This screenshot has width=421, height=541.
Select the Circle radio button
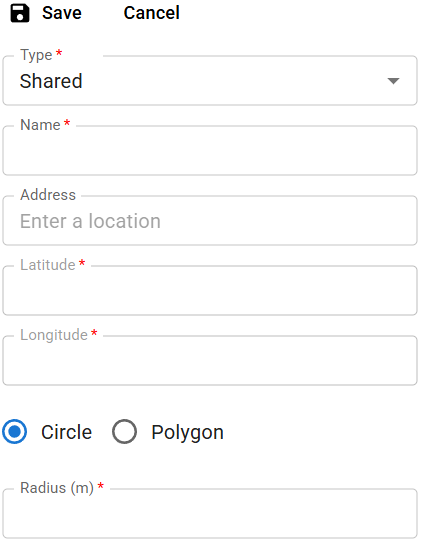14,432
